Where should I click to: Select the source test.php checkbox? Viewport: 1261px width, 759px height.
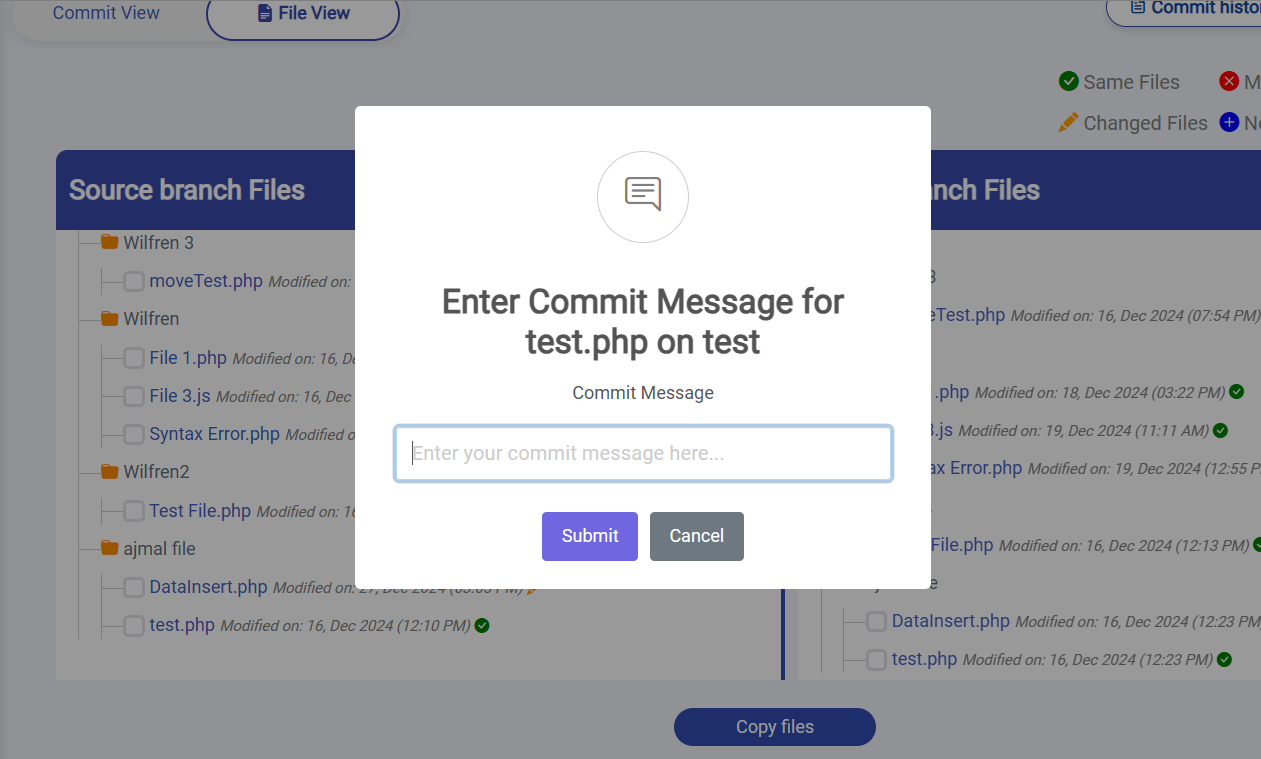134,626
